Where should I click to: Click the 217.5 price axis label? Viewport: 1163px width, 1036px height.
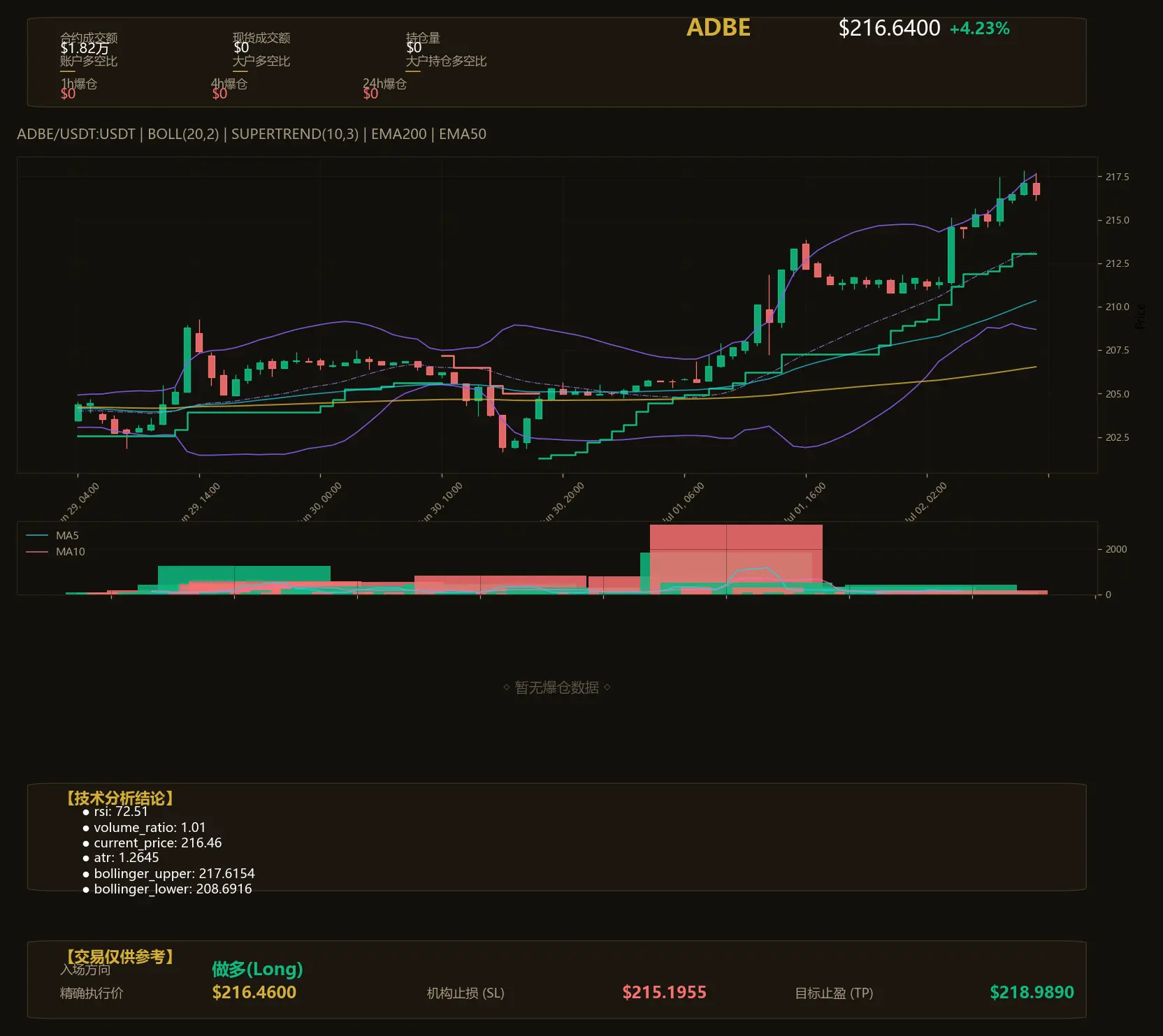[1117, 177]
